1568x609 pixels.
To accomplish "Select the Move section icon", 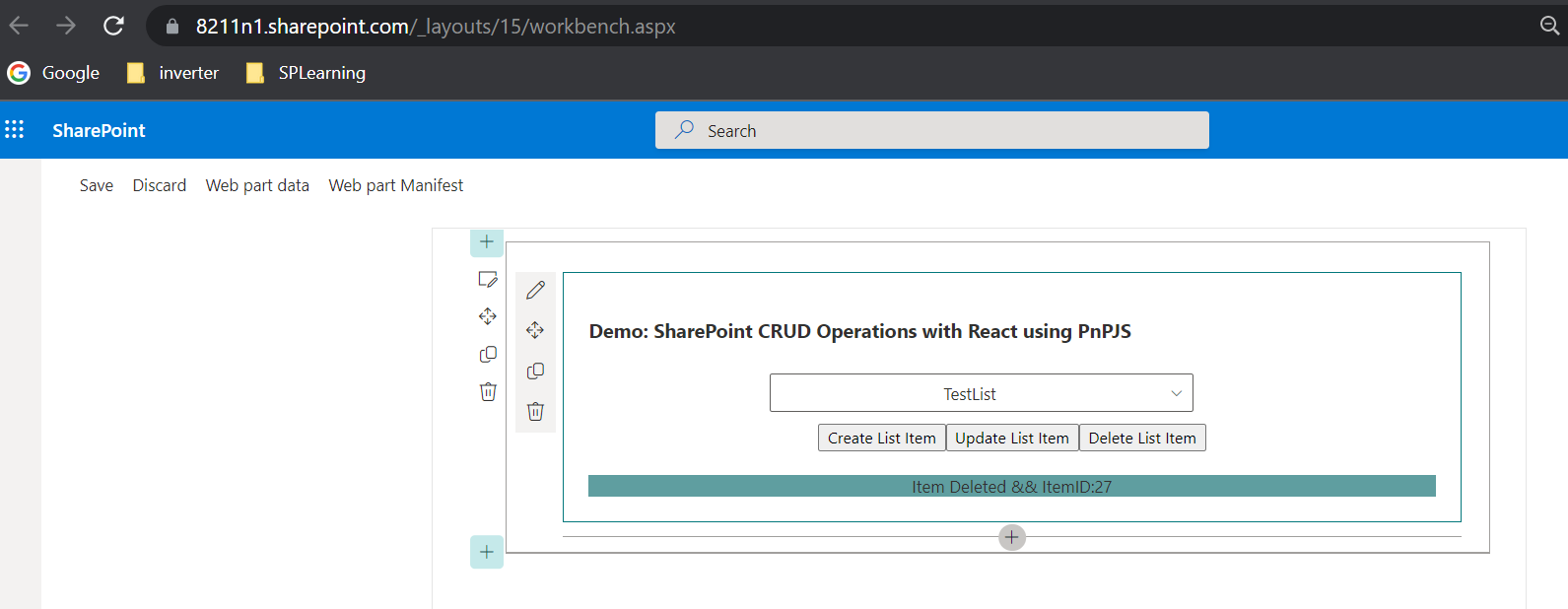I will click(488, 316).
